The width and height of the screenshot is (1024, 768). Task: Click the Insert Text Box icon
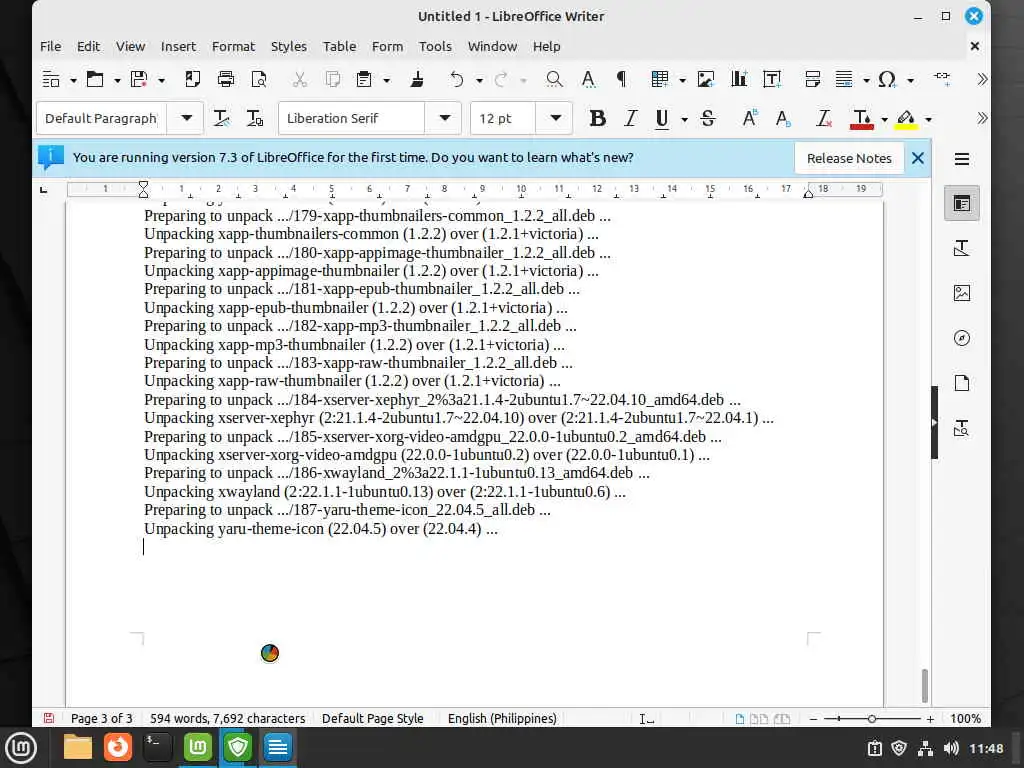tap(773, 80)
